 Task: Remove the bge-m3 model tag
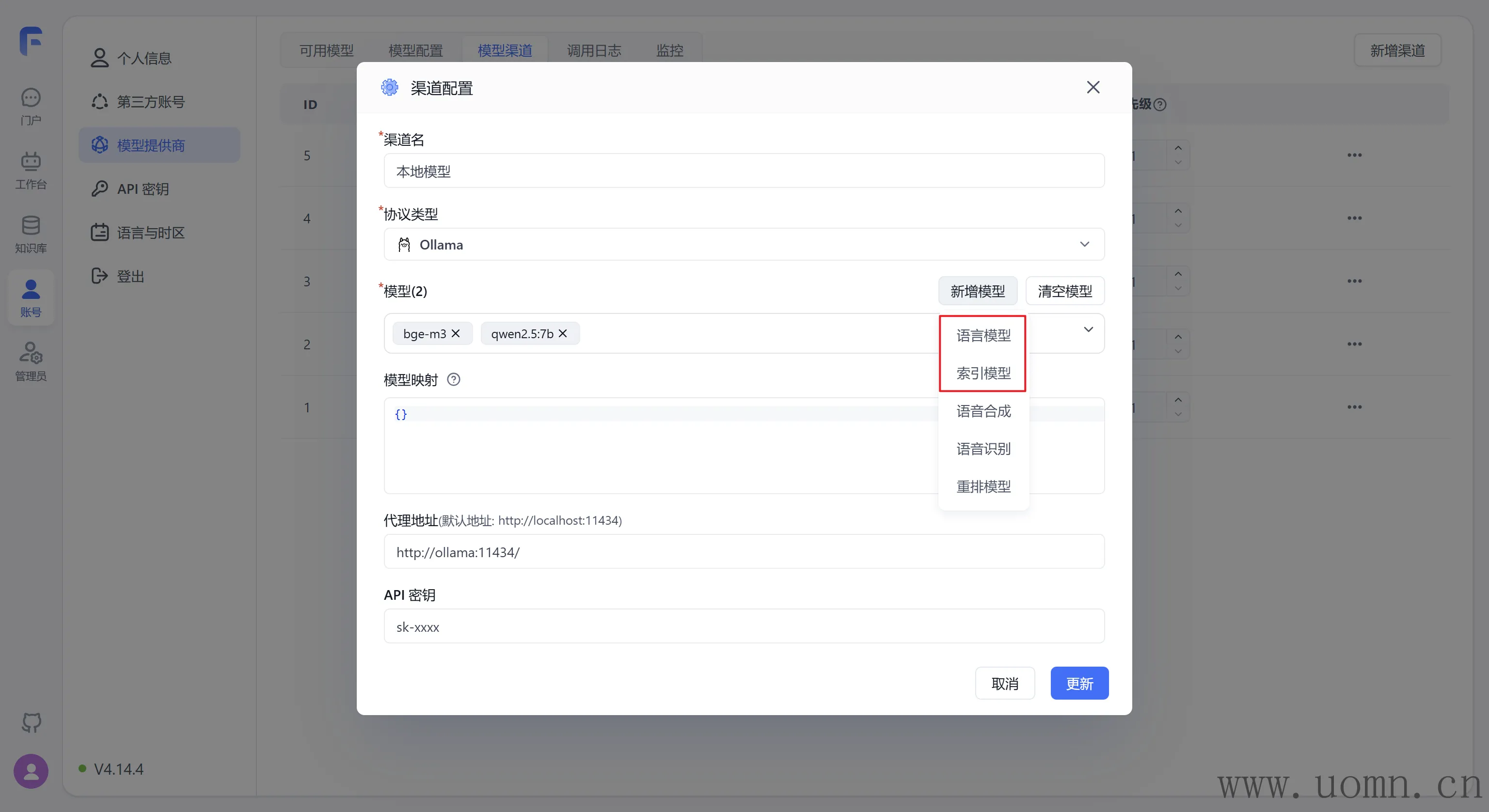click(456, 333)
